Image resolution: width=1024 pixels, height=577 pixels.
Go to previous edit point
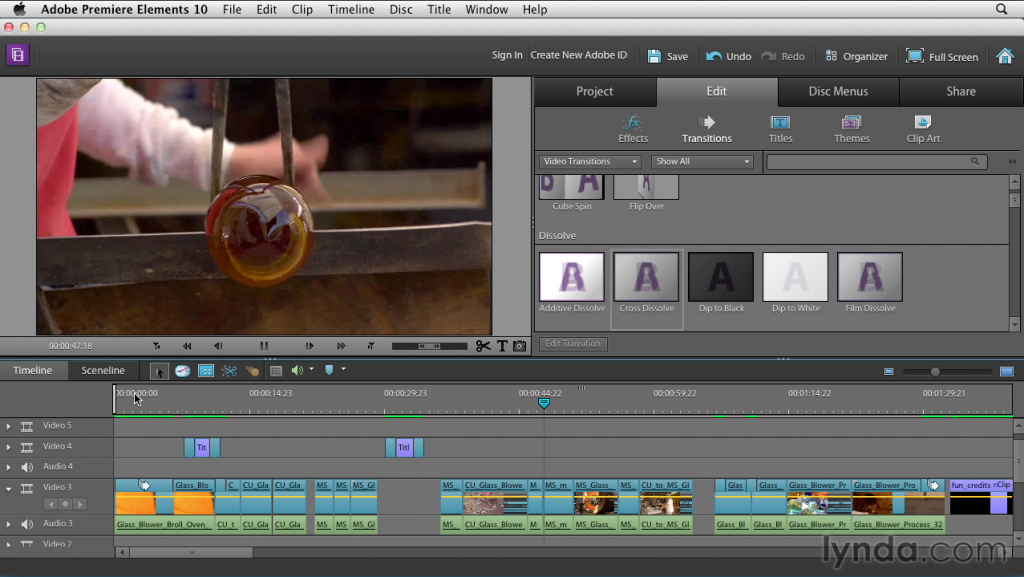(x=157, y=346)
